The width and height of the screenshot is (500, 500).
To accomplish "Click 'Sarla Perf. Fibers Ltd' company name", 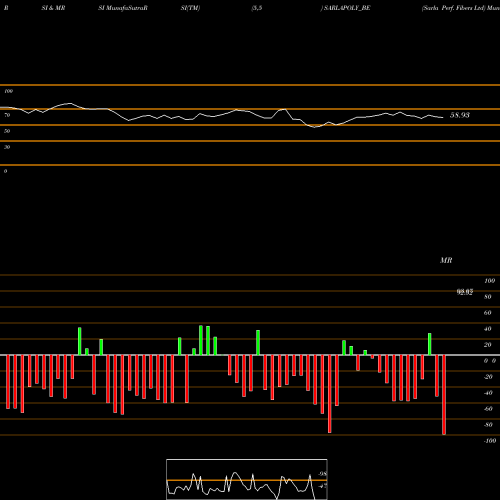I will coord(453,8).
